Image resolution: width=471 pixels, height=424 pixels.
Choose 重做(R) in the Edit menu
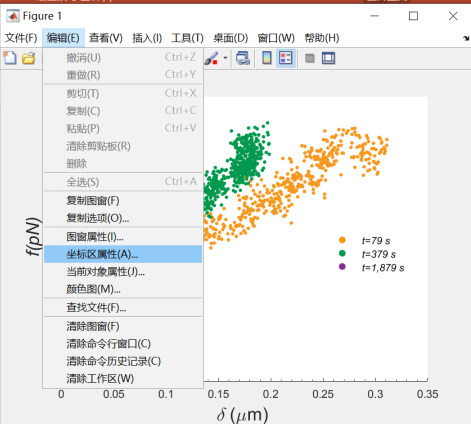[123, 75]
